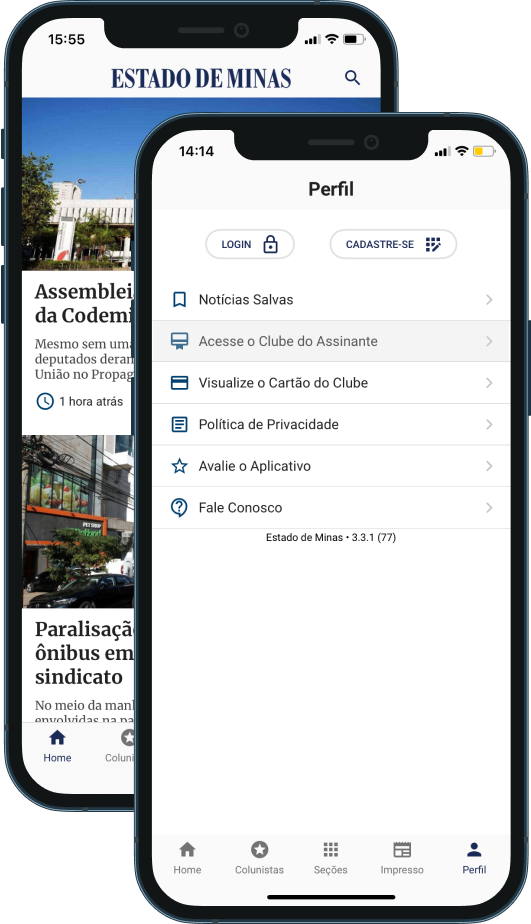This screenshot has width=531, height=924.
Task: Click the document icon beside Política de Privacidade
Action: coord(179,424)
